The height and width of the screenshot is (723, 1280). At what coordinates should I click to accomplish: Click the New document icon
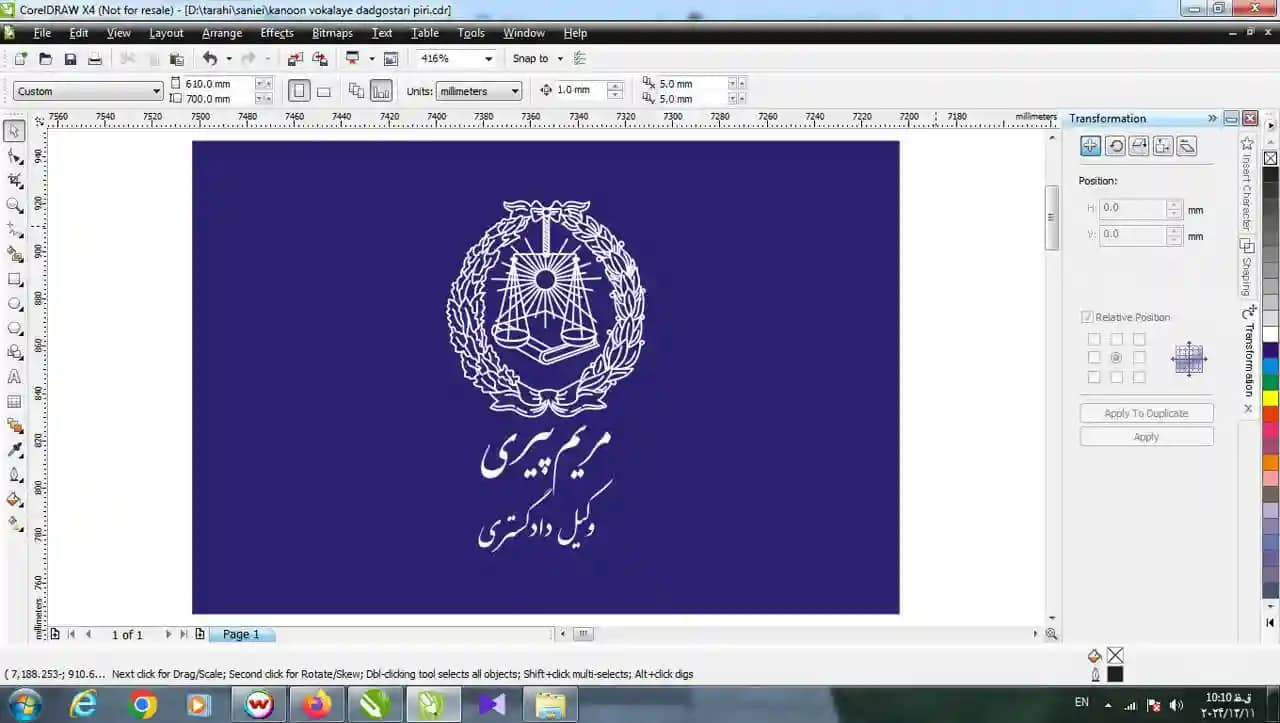[x=20, y=59]
